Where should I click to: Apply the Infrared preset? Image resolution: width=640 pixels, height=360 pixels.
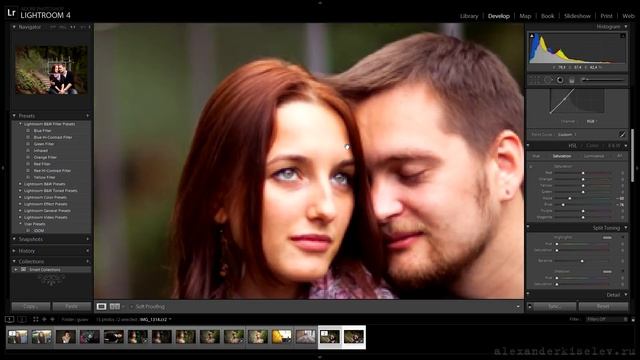tap(41, 151)
